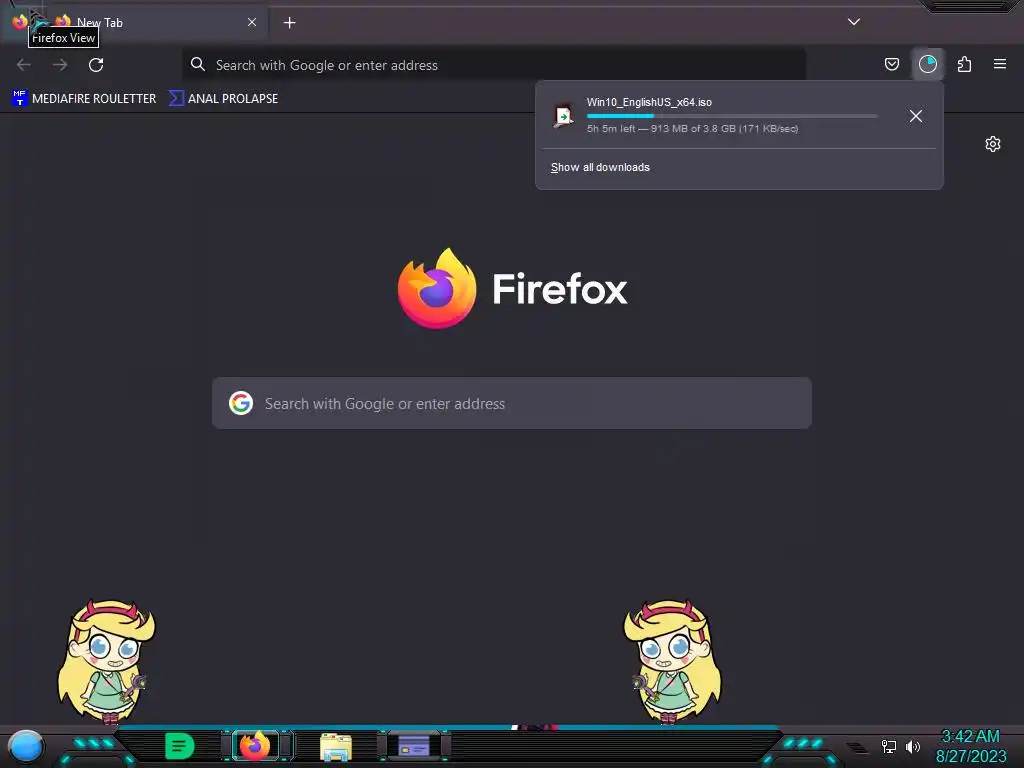Screen dimensions: 1024x768
Task: Open Firefox View pinned icon
Action: point(20,22)
